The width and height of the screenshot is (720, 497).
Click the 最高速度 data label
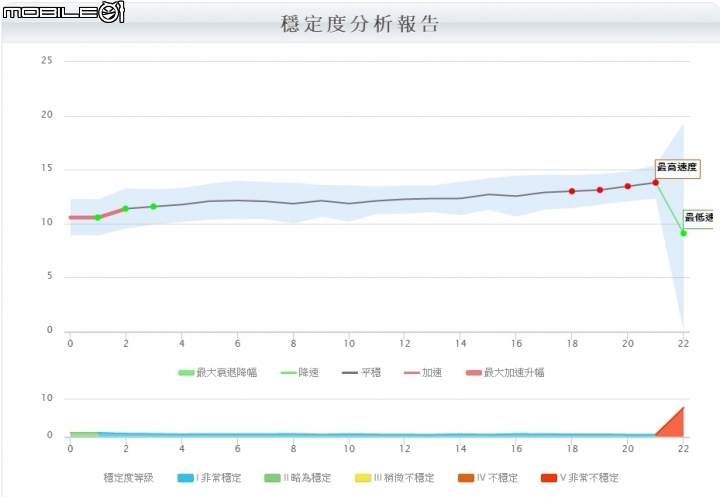click(x=677, y=168)
